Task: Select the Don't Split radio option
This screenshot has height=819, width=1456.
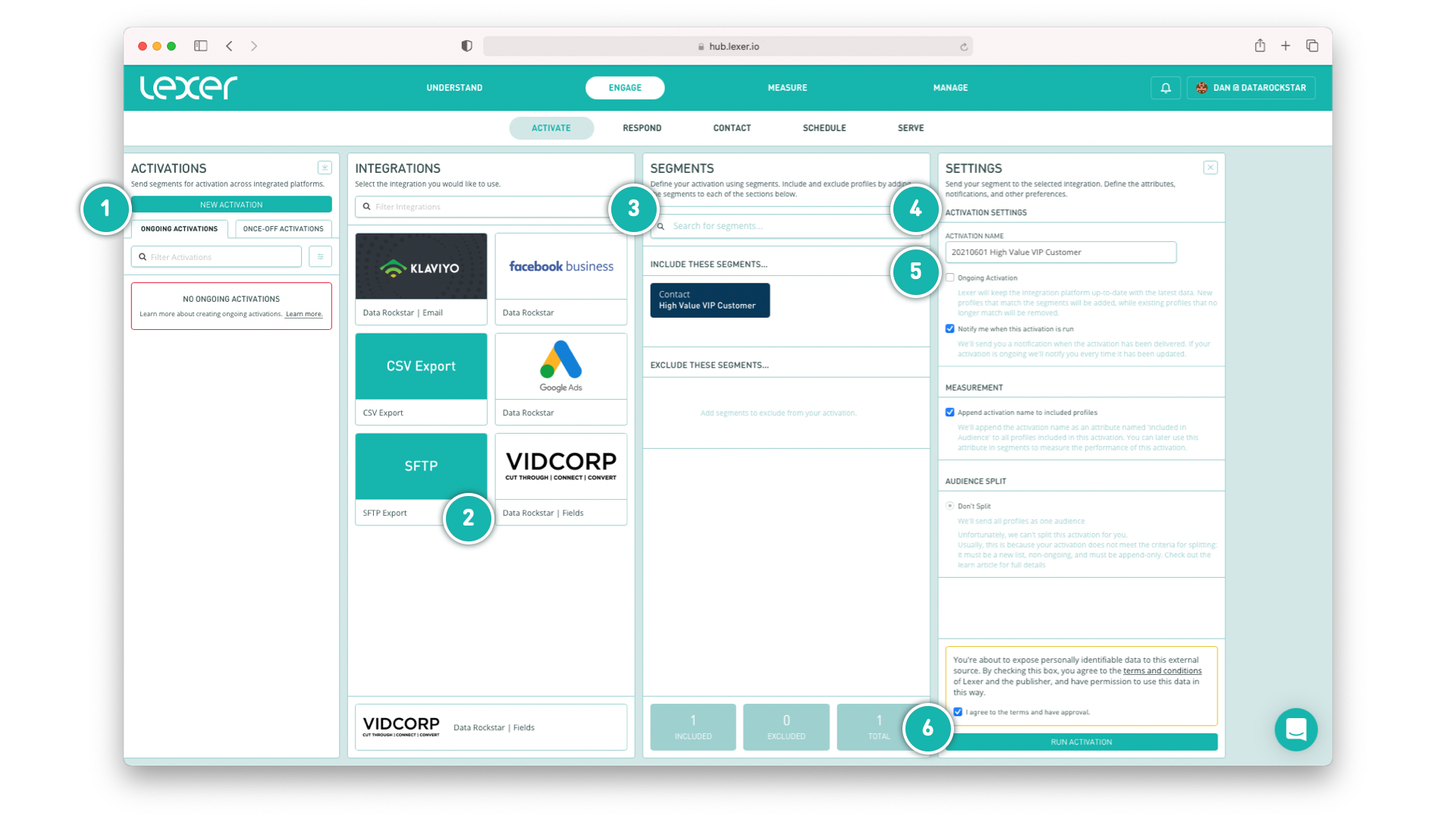Action: [x=950, y=506]
